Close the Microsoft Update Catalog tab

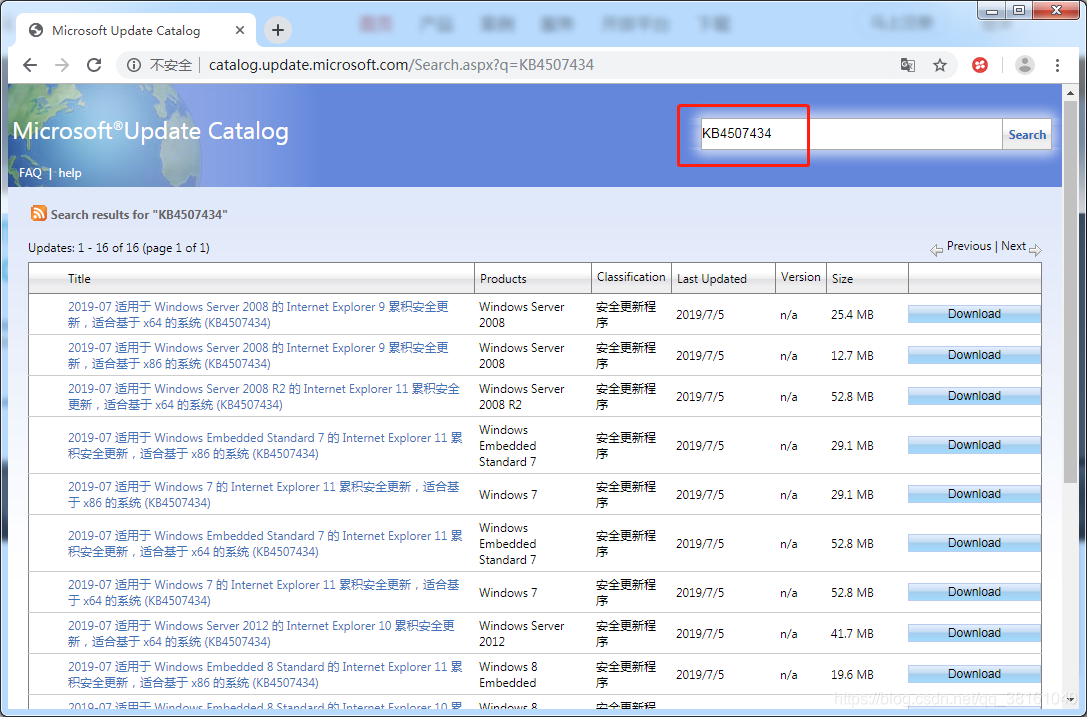[x=240, y=30]
